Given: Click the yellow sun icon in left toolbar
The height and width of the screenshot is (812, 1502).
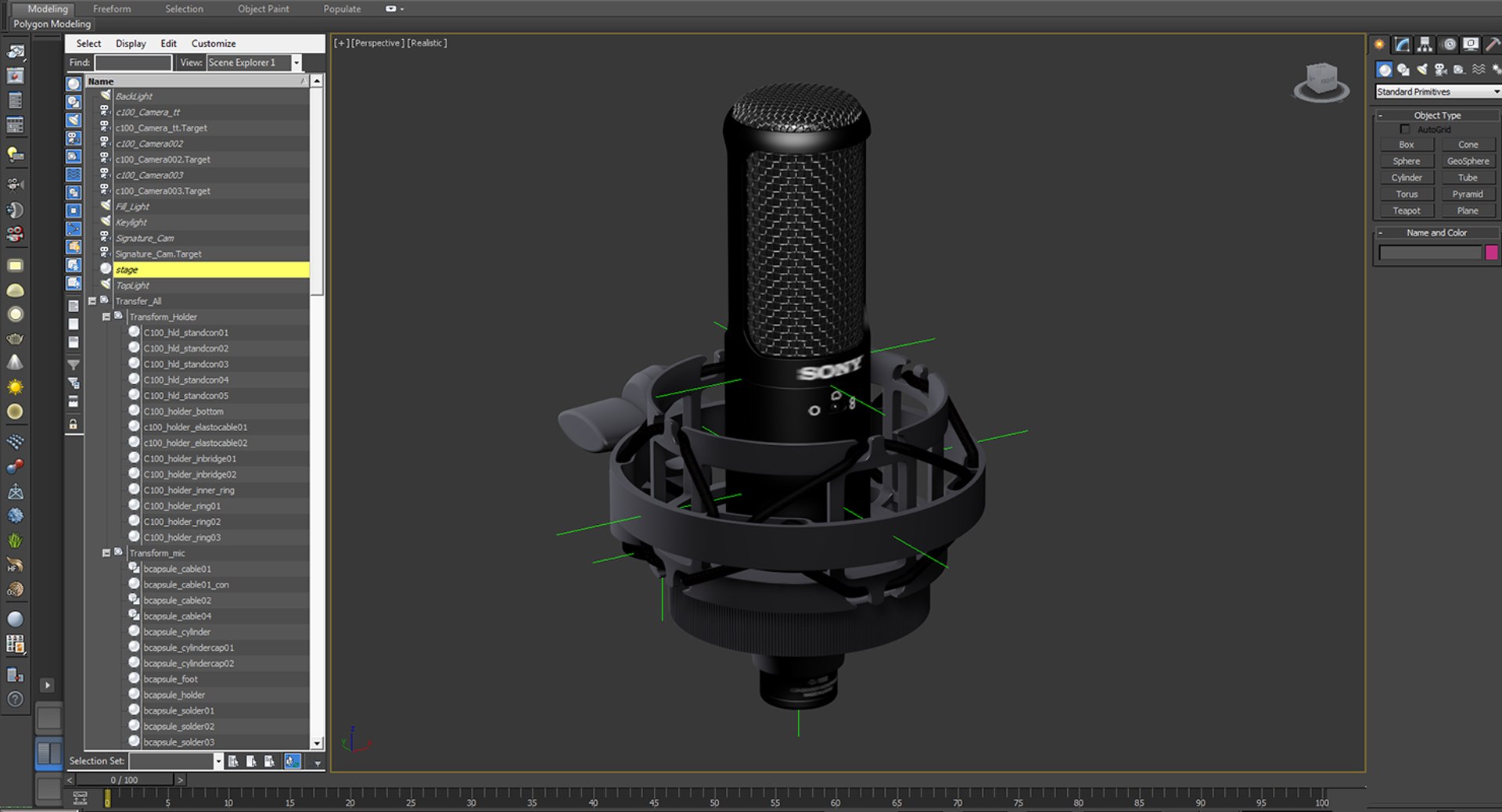Looking at the screenshot, I should [15, 387].
